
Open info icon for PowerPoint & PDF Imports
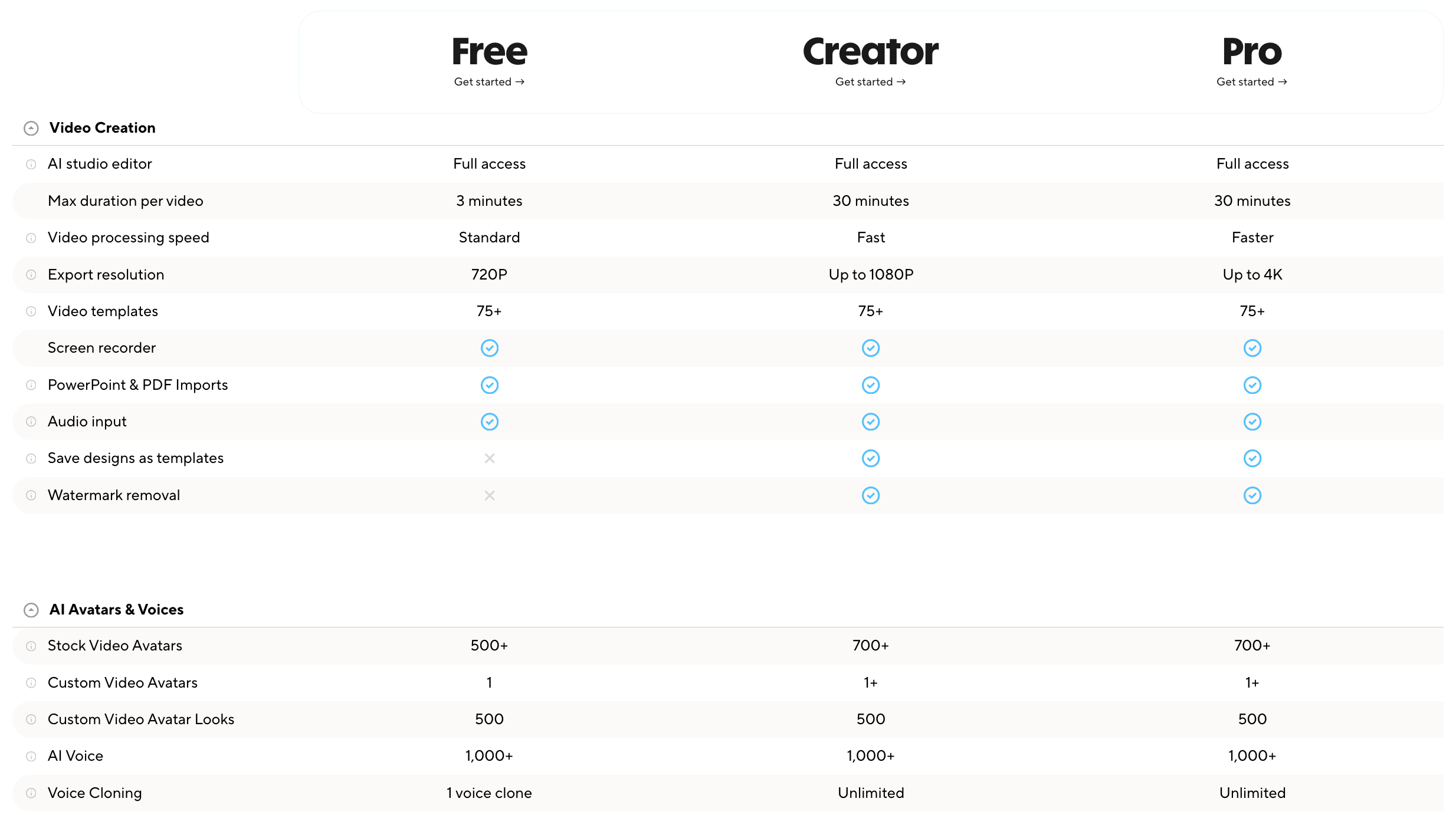[x=31, y=385]
